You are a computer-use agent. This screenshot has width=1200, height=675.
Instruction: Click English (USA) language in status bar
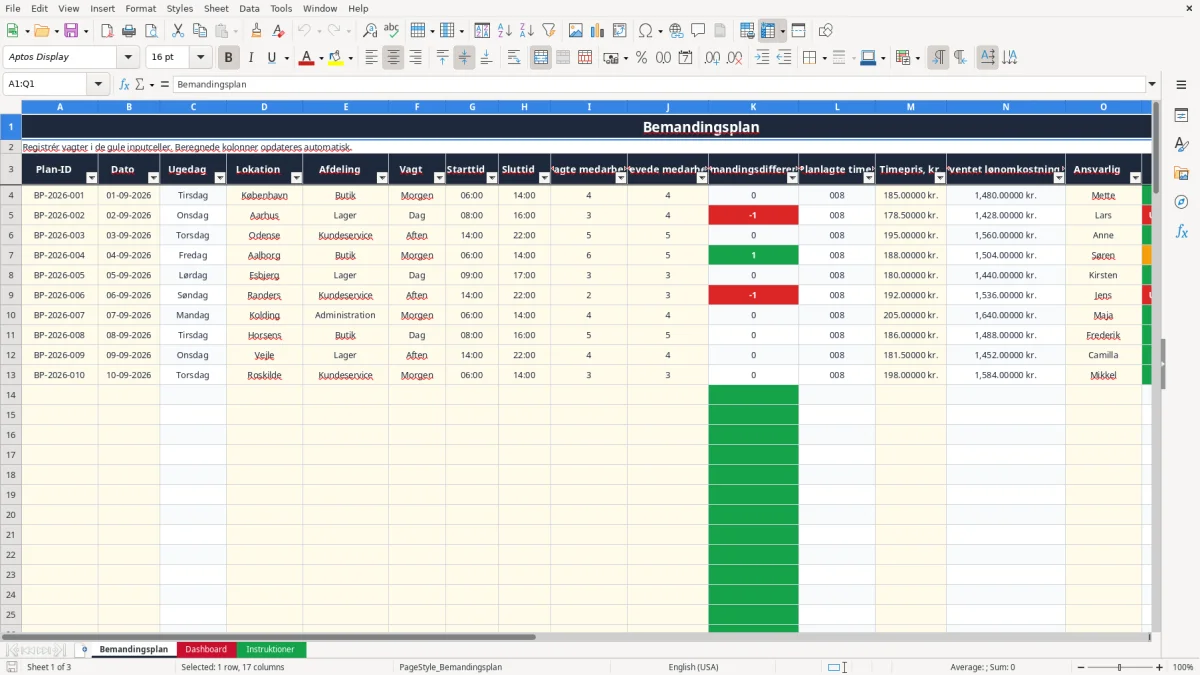click(694, 667)
